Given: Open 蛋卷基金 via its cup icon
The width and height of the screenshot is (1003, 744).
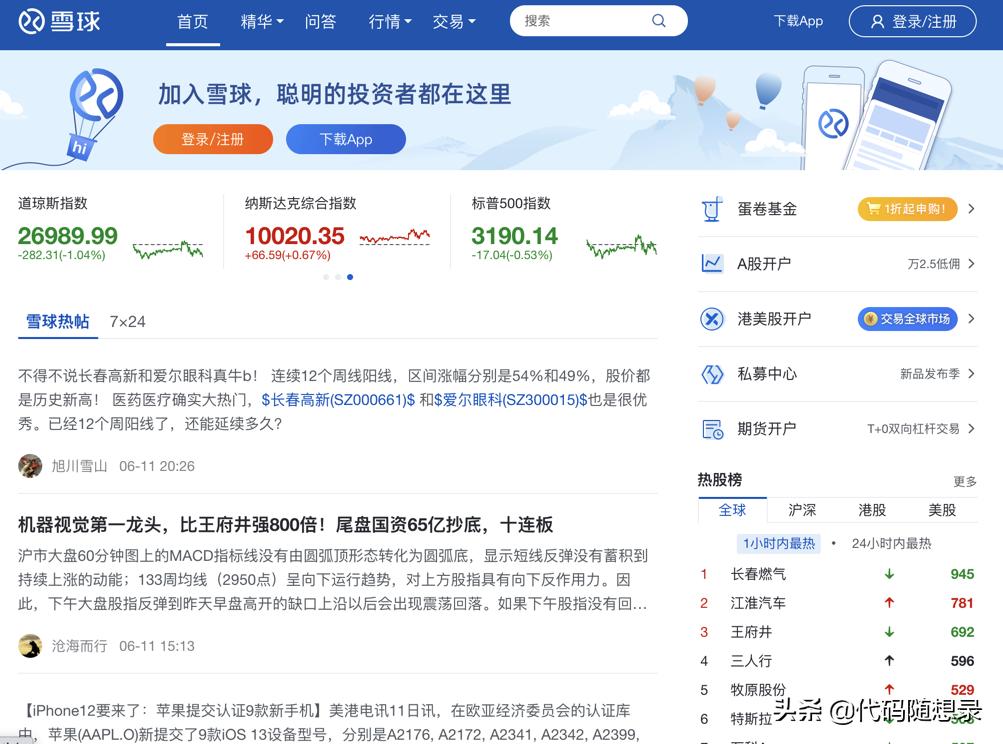Looking at the screenshot, I should pyautogui.click(x=712, y=208).
